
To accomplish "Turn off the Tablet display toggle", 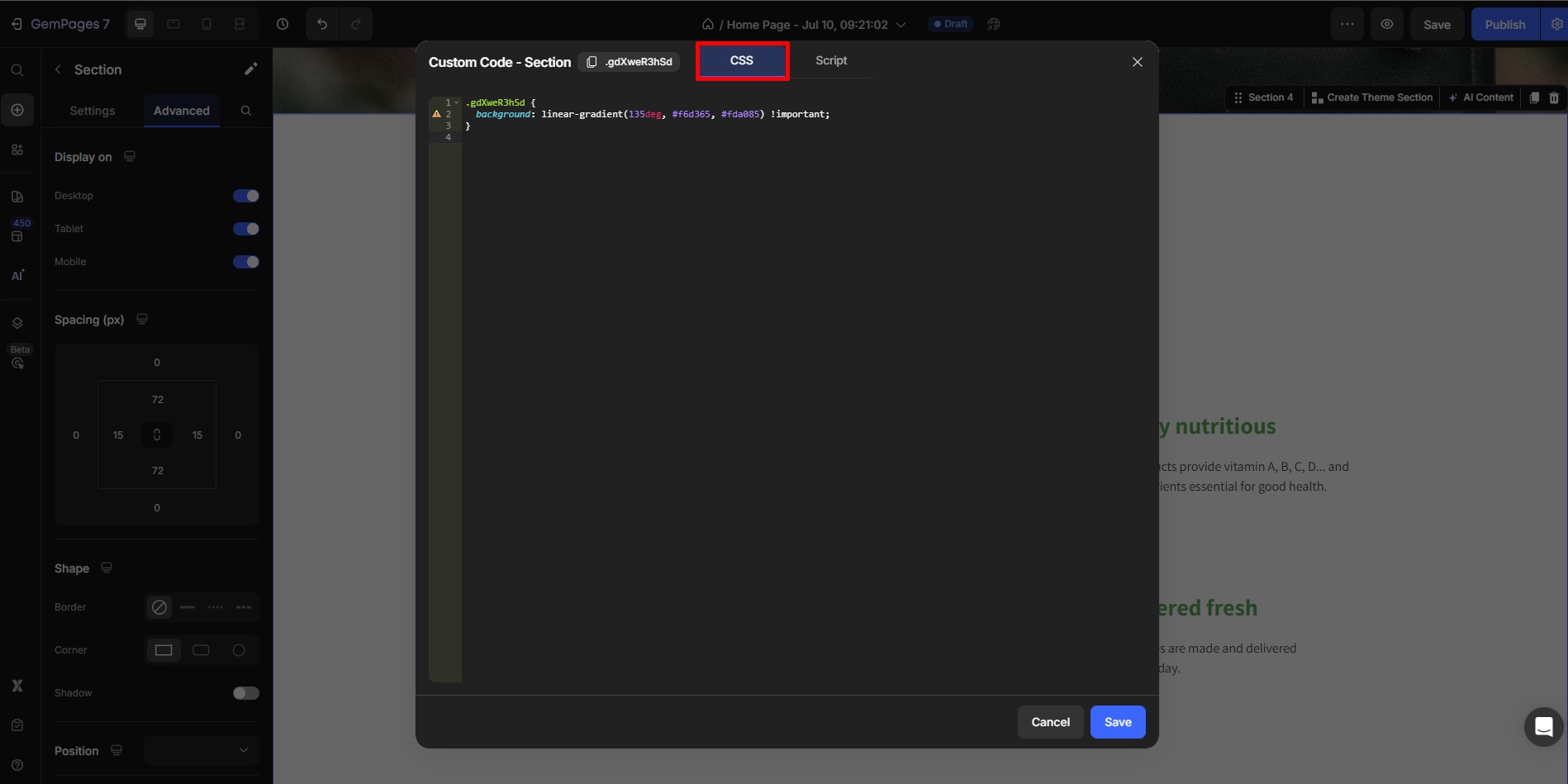I will point(245,228).
